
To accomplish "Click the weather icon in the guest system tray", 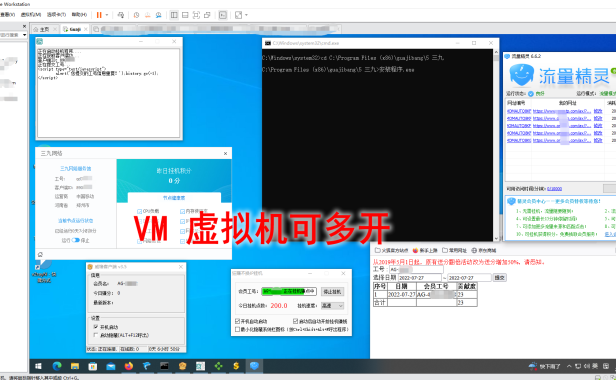I will coord(533,366).
